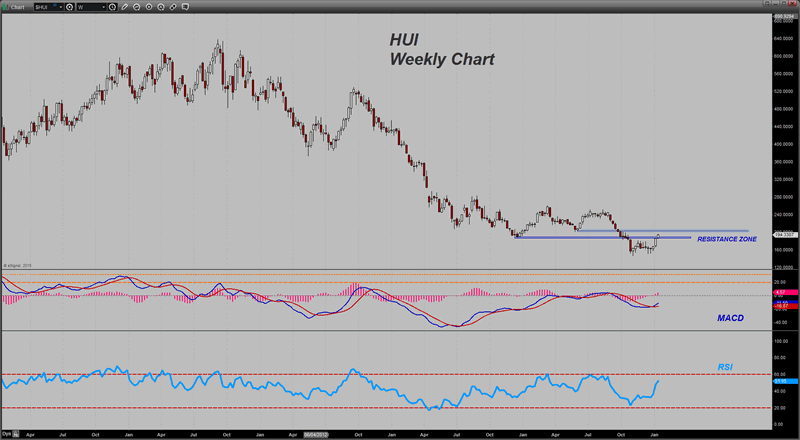This screenshot has height=440, width=800.
Task: Click the clock icon beside the W interval
Action: coord(112,7)
